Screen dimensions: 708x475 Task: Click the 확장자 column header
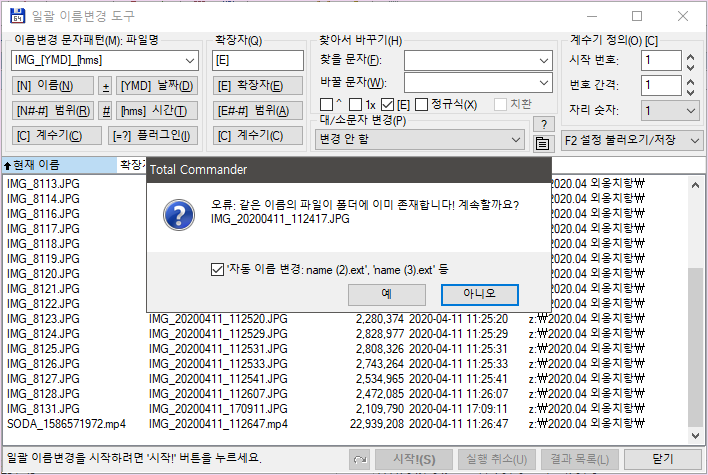coord(132,165)
